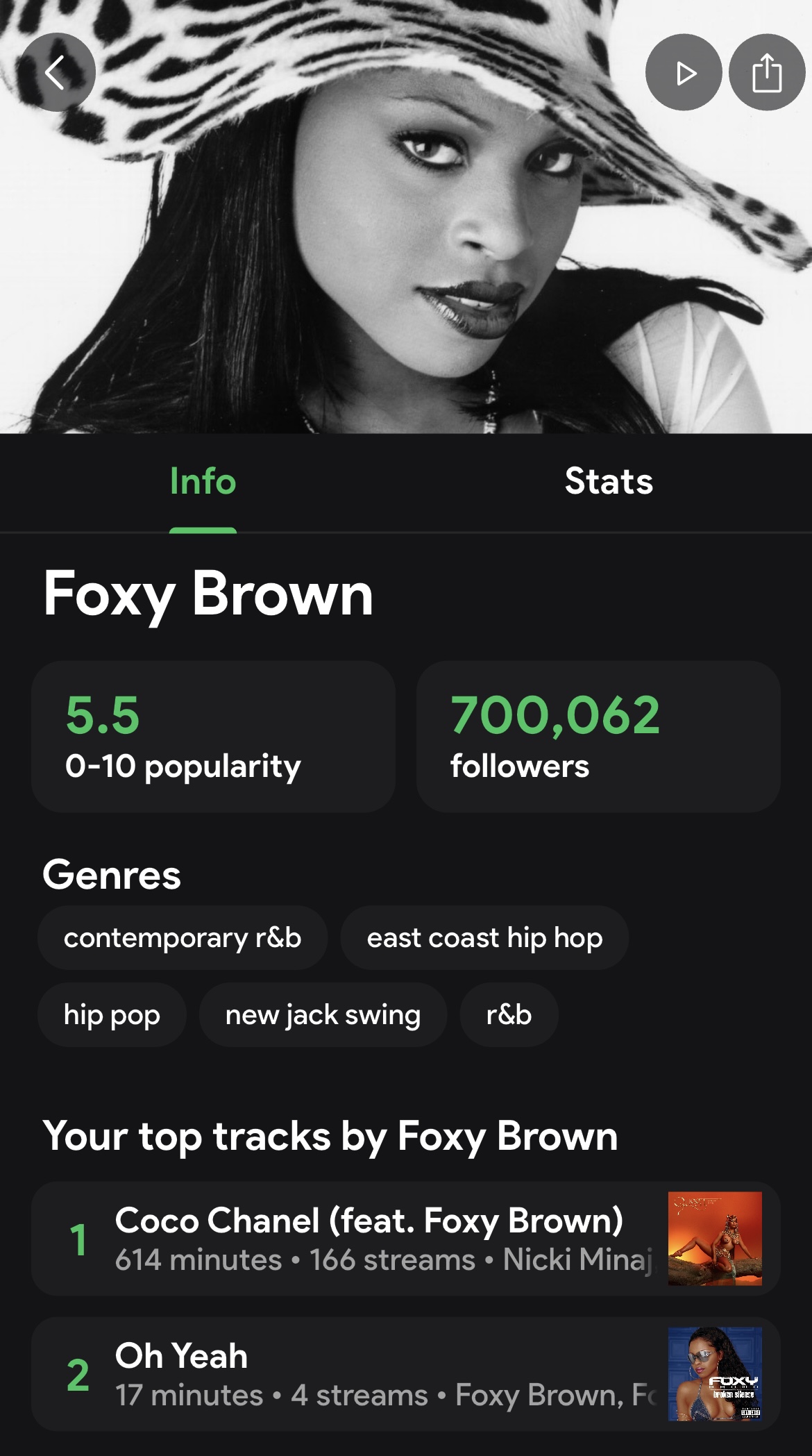Open the share icon
812x1456 pixels.
(767, 72)
